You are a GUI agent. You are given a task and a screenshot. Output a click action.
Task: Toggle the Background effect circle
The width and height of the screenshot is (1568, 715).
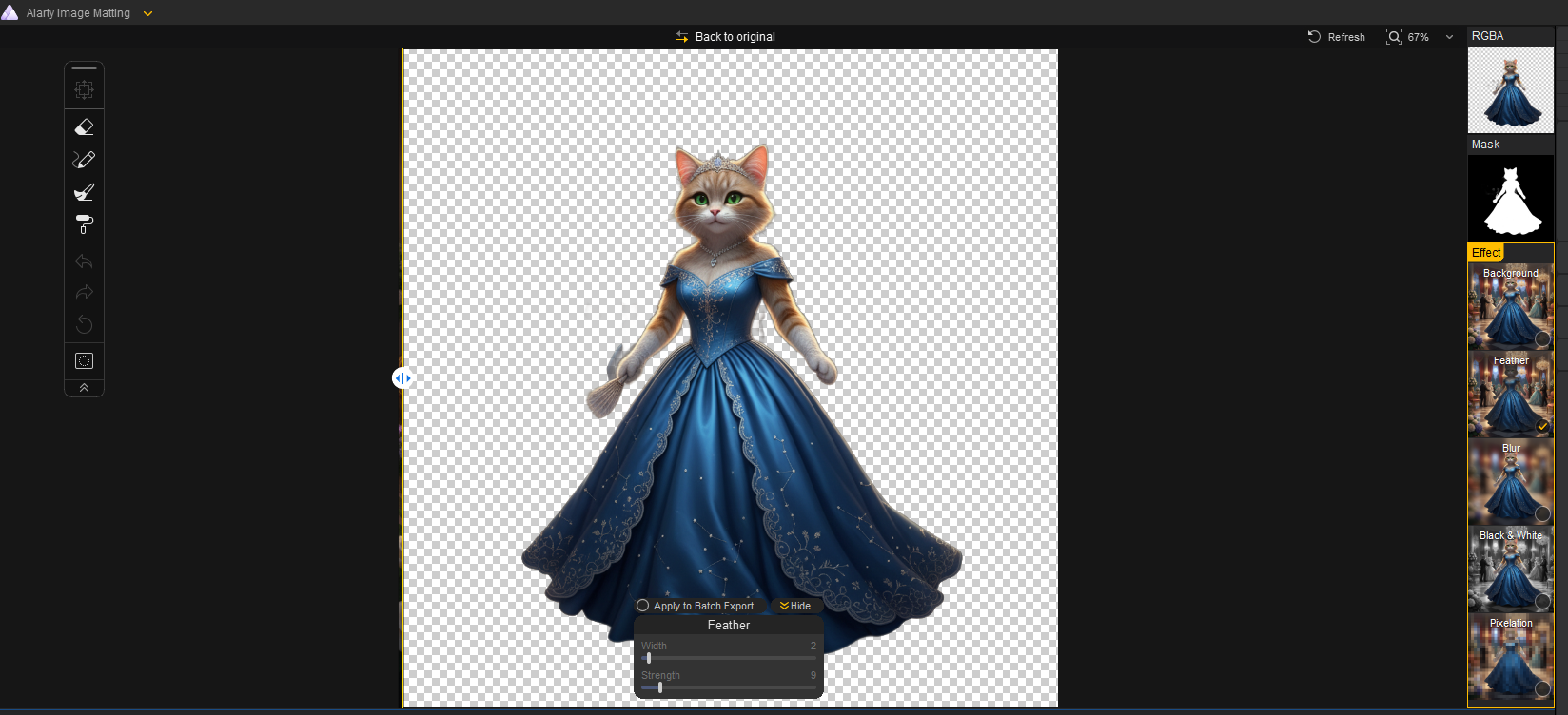(1542, 338)
